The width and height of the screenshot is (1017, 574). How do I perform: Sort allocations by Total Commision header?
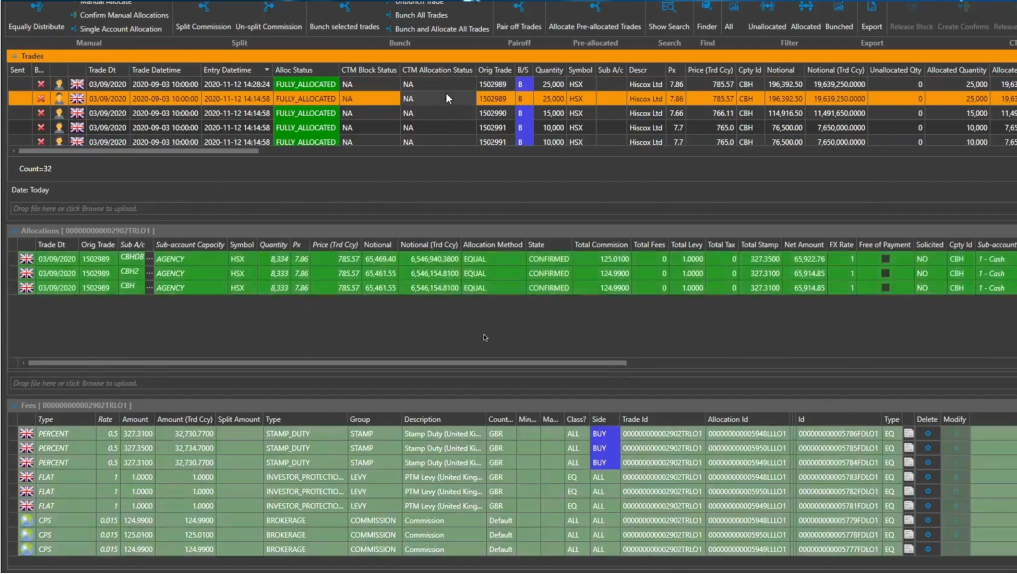pyautogui.click(x=601, y=245)
